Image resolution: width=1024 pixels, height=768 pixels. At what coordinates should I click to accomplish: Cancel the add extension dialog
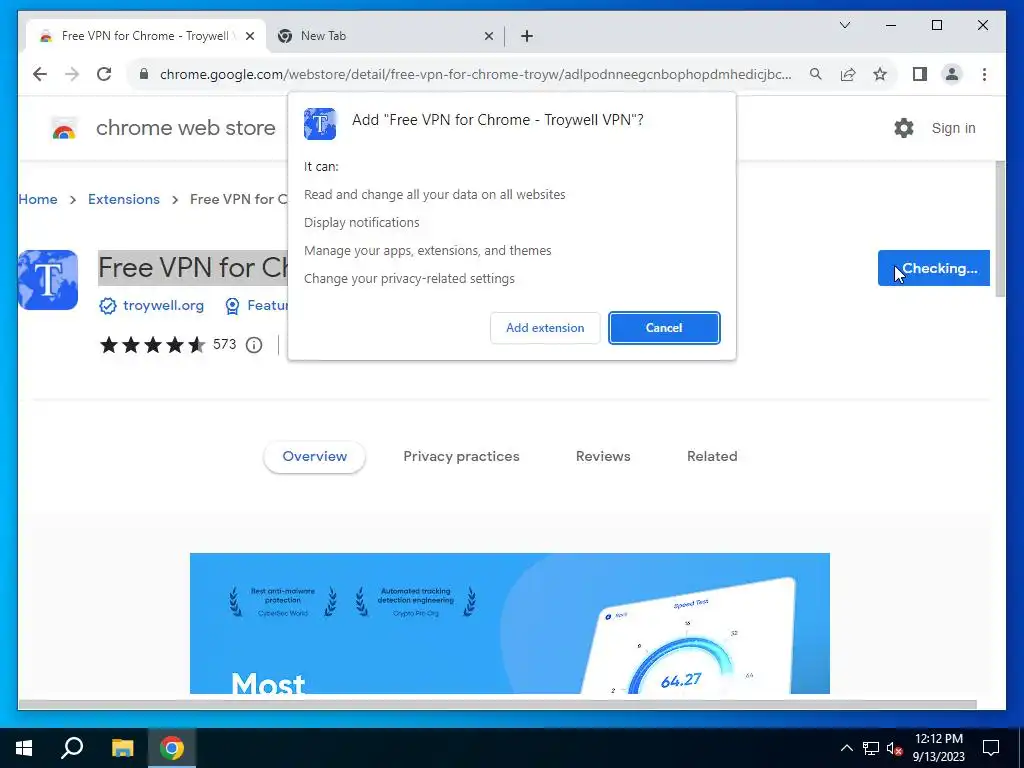click(664, 328)
